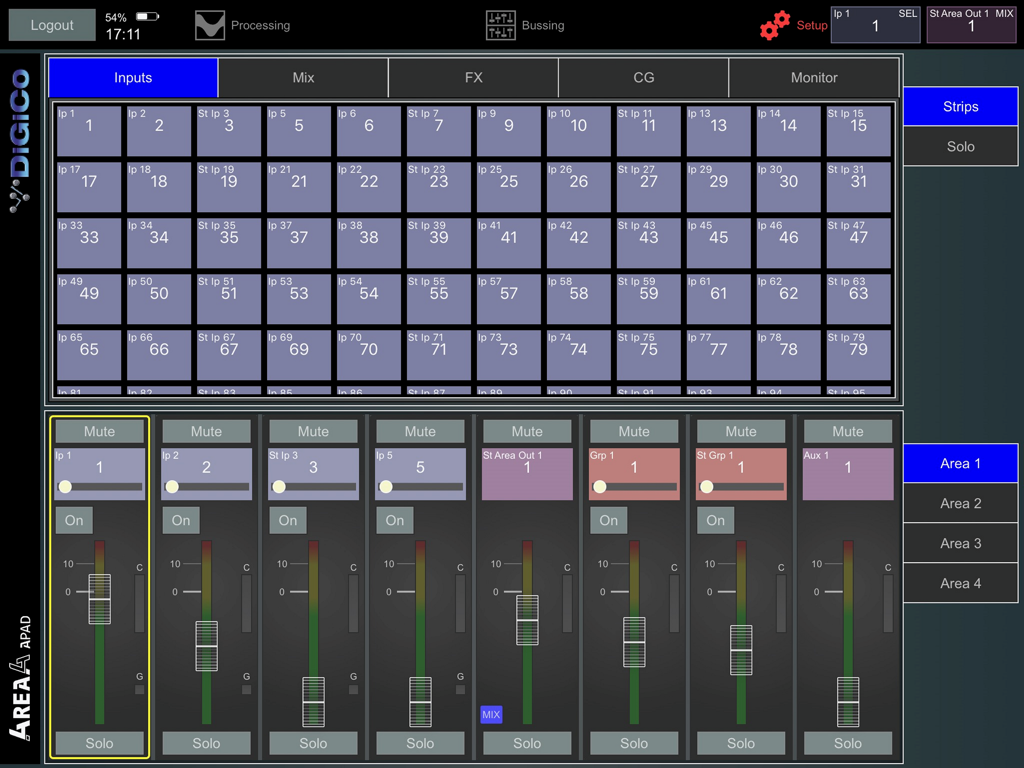Open the Bussing screen icon
The image size is (1024, 768).
499,25
